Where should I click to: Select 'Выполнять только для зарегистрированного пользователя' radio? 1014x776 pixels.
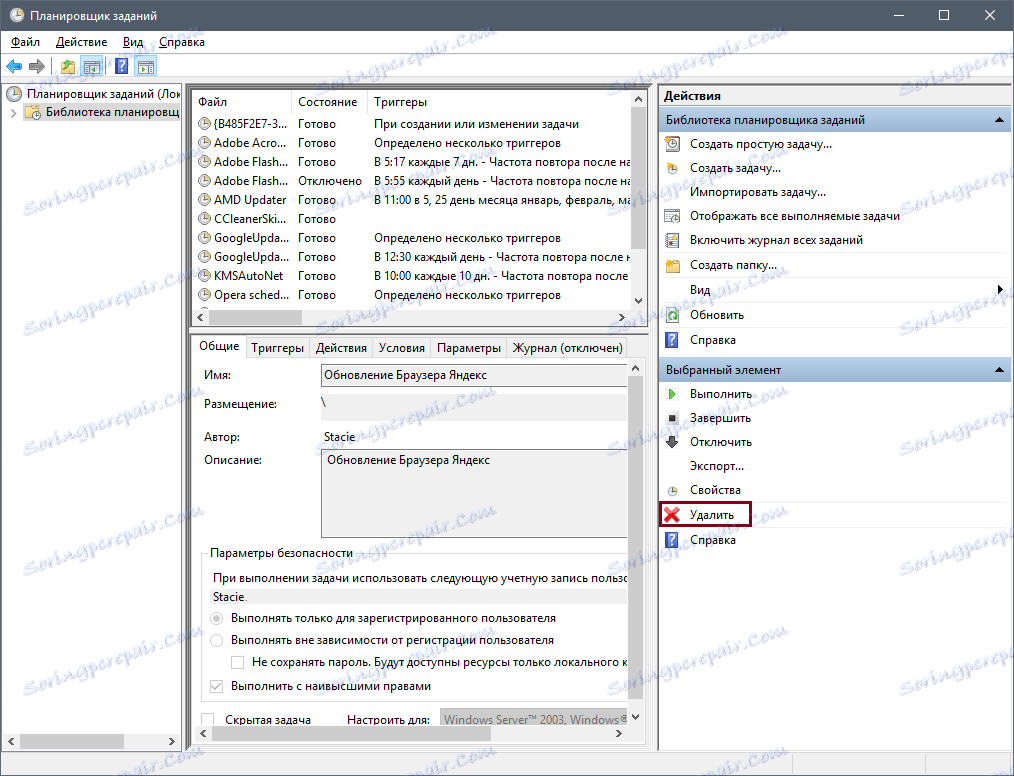tap(217, 618)
